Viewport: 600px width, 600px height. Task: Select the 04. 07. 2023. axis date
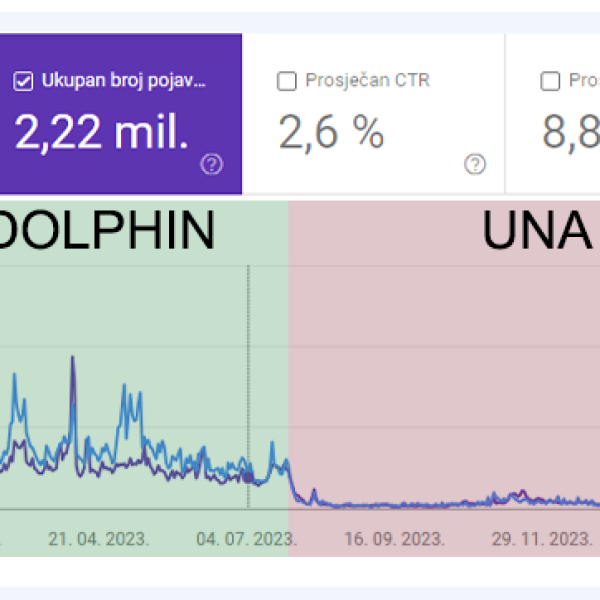pos(246,539)
